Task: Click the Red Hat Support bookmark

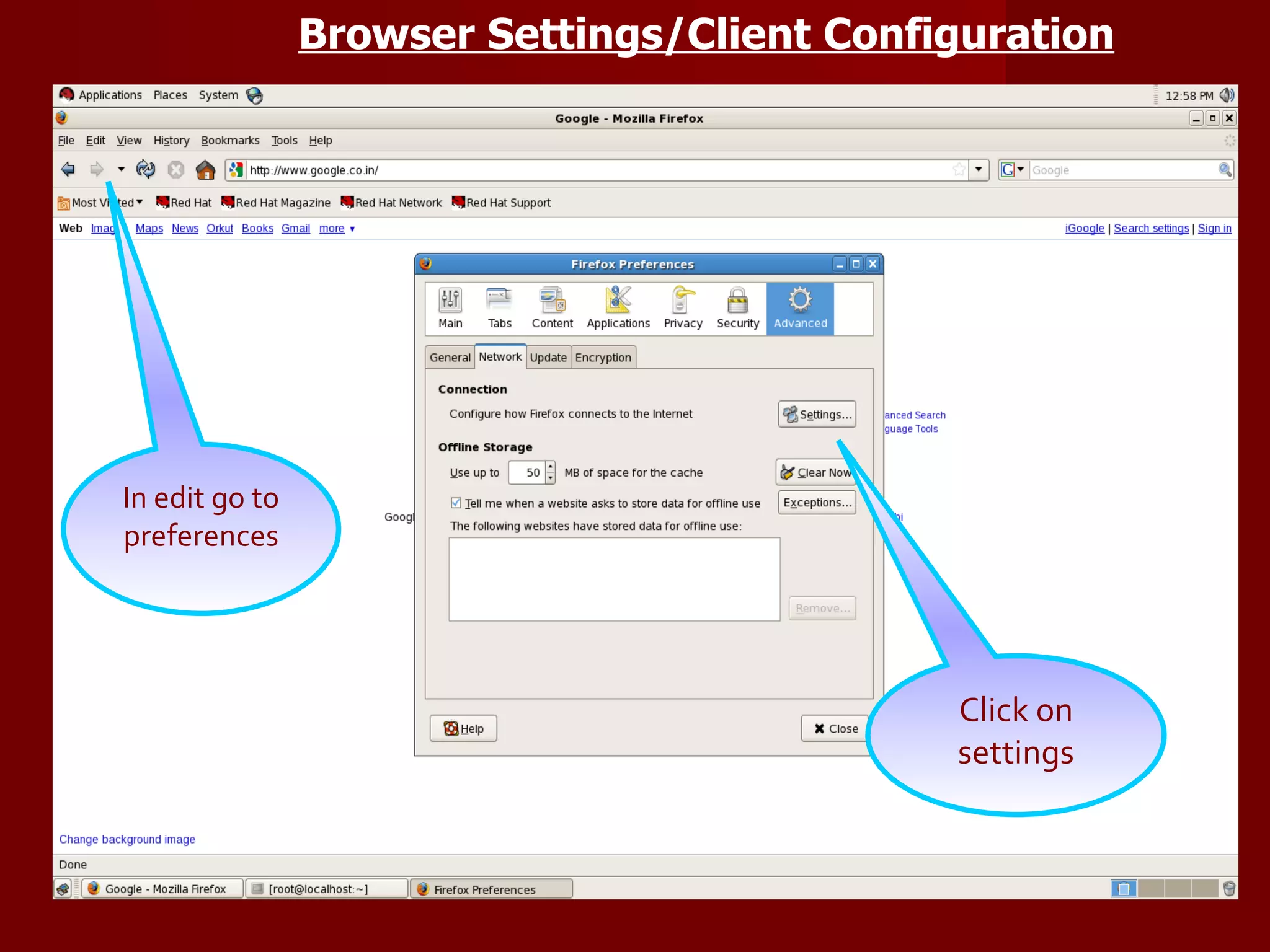Action: (x=502, y=203)
